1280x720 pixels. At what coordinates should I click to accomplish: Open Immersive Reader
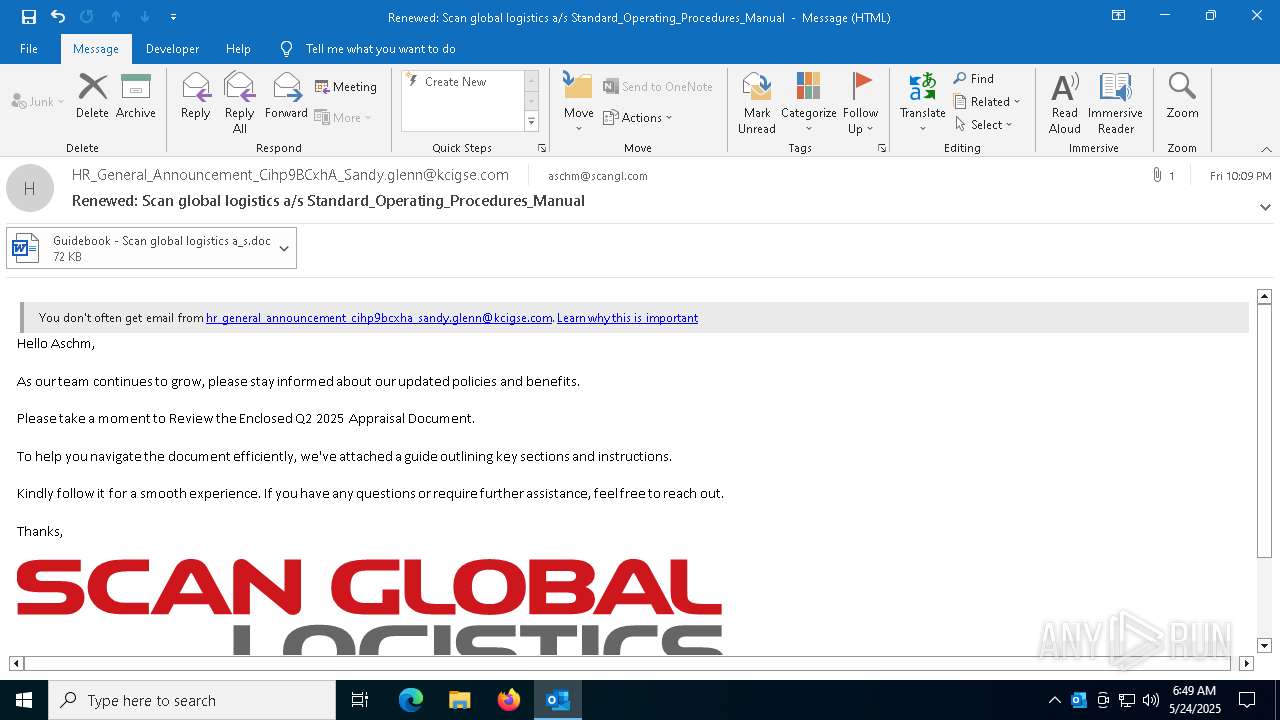[1115, 103]
